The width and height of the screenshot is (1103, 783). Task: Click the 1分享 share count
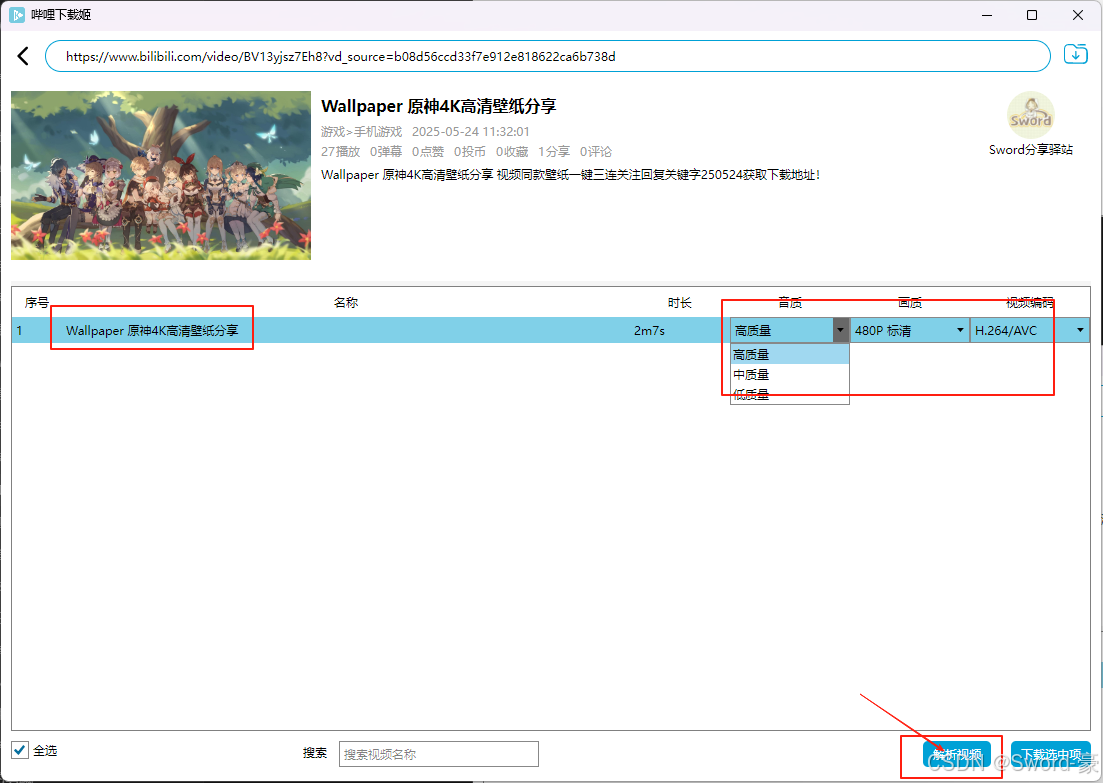tap(554, 151)
